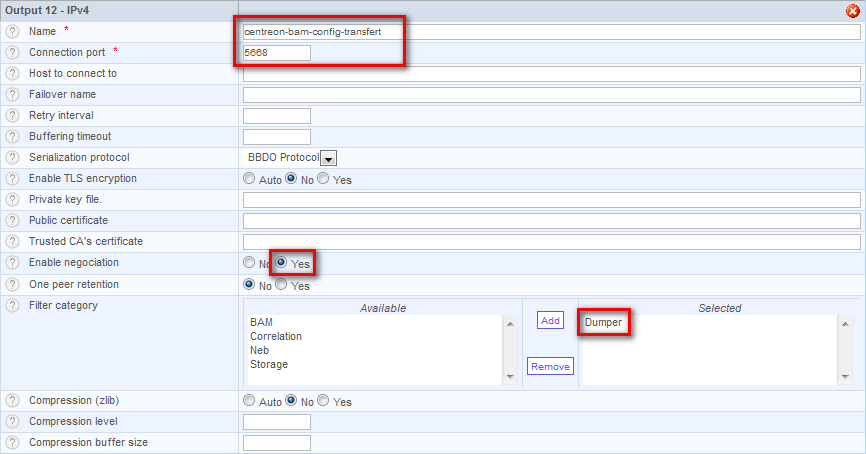866x454 pixels.
Task: Click help icon for Compression (zlib)
Action: (13, 401)
